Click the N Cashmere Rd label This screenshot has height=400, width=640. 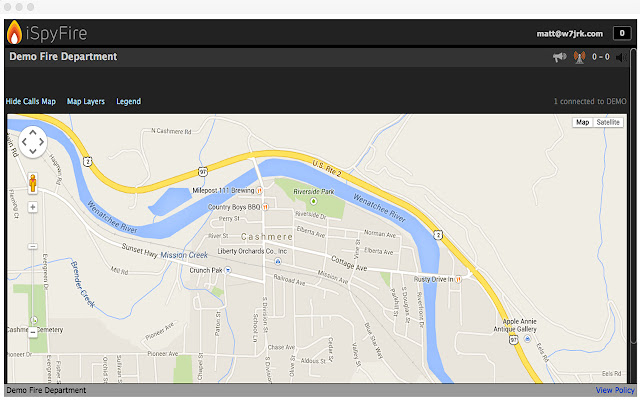pos(171,131)
